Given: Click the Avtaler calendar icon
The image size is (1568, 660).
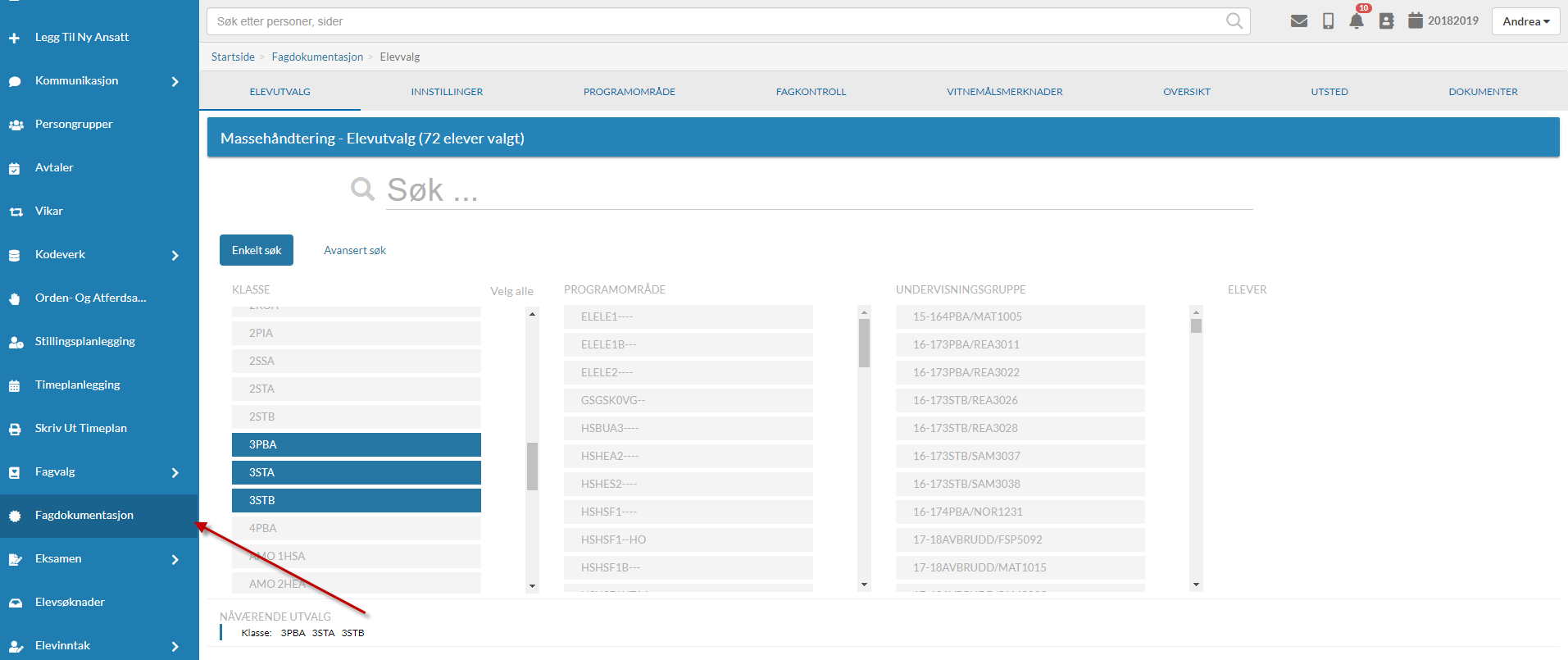Looking at the screenshot, I should click(x=15, y=168).
